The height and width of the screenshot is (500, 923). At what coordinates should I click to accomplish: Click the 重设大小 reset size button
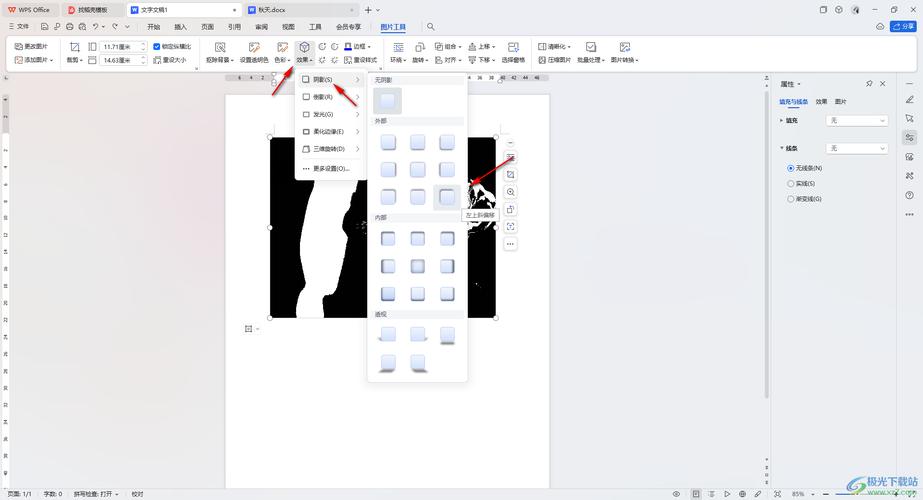170,60
